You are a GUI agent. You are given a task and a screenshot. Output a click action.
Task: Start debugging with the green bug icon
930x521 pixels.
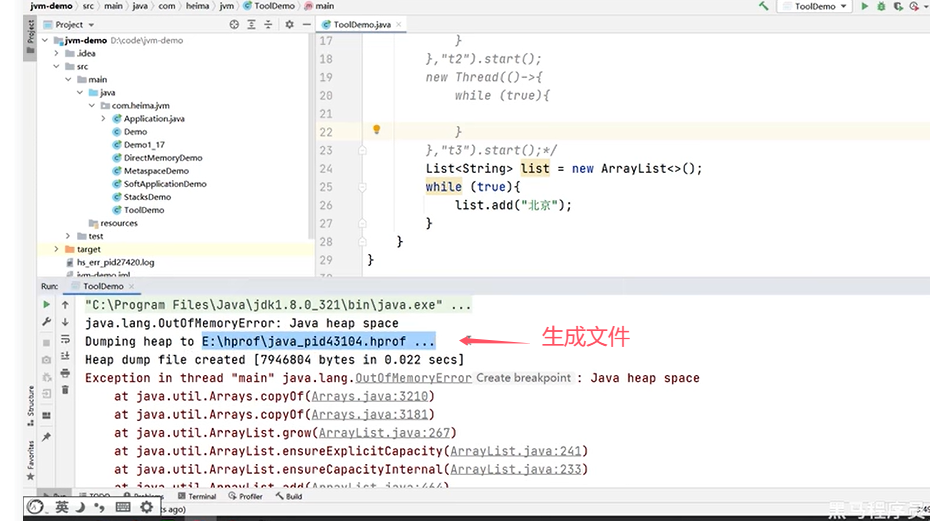[881, 6]
